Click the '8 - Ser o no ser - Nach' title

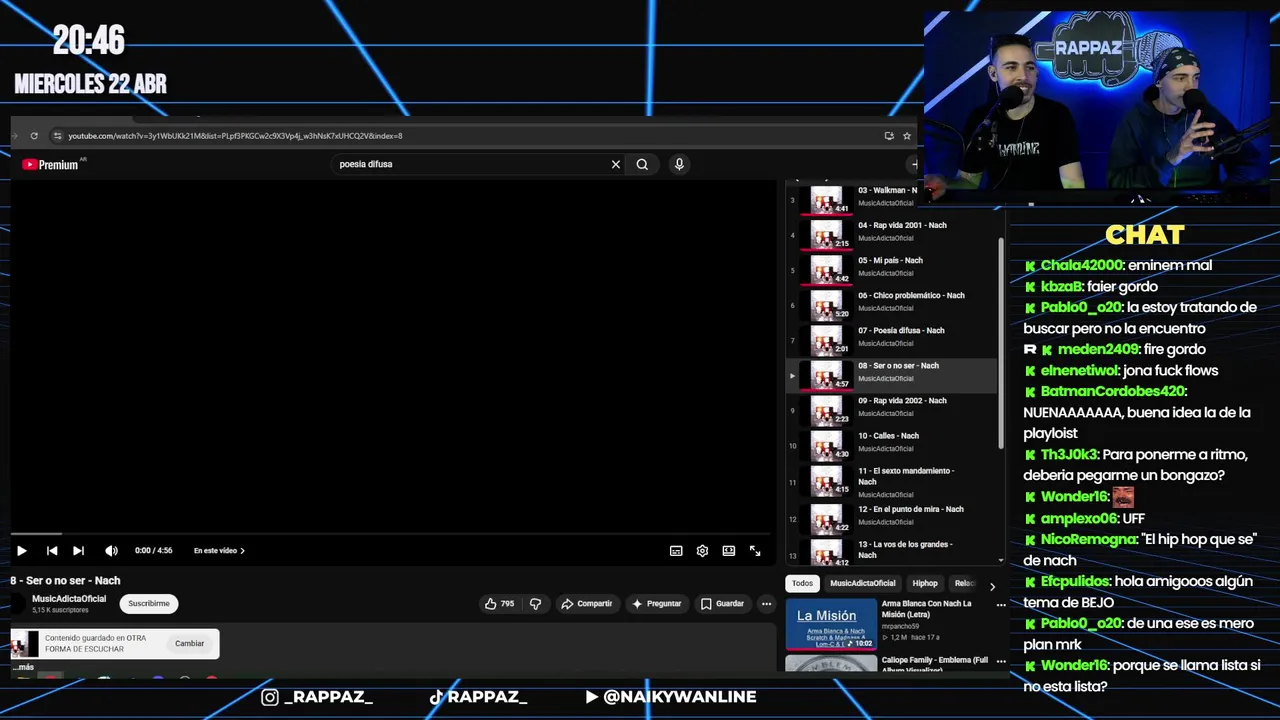click(65, 581)
